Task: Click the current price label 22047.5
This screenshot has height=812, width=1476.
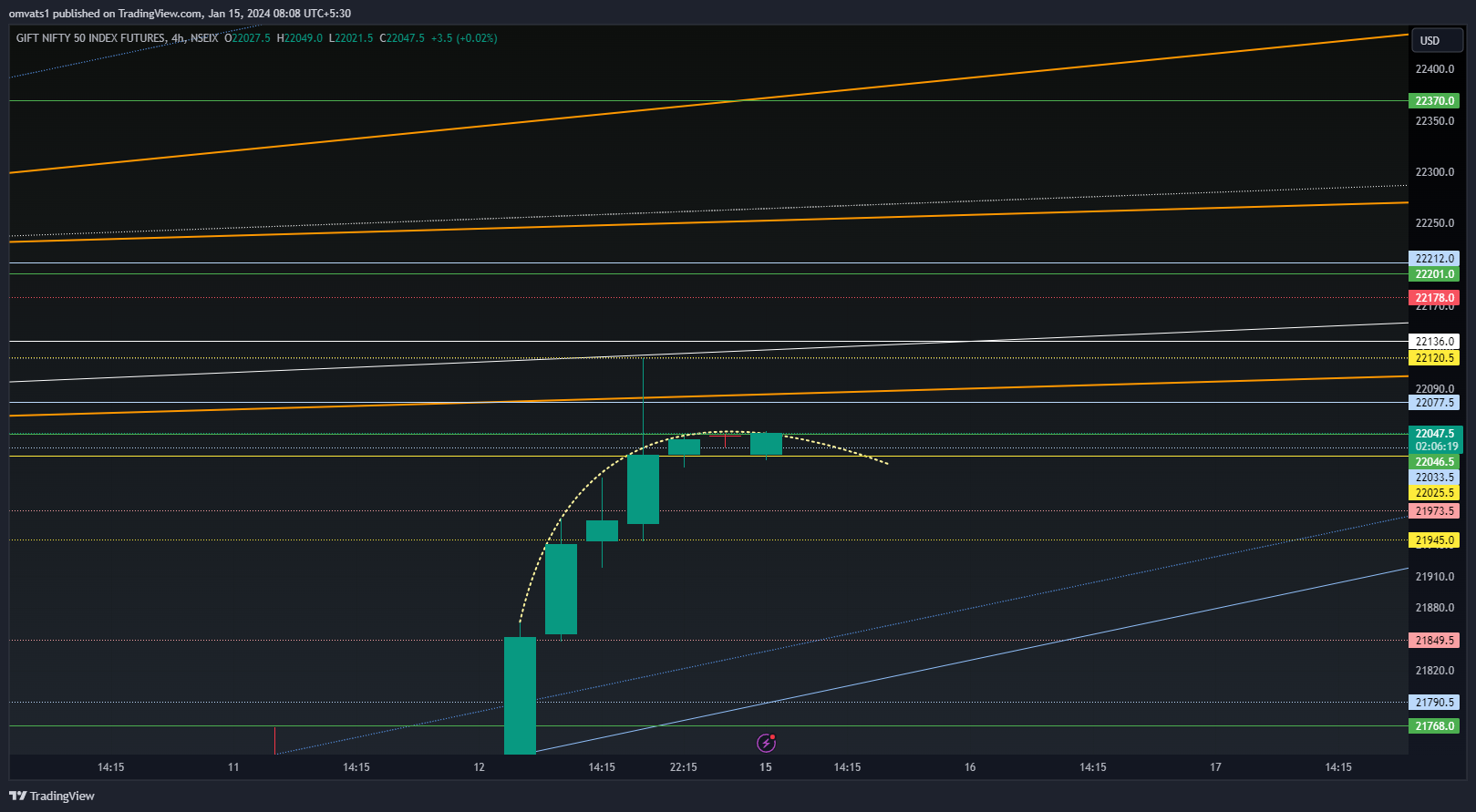Action: 1434,434
